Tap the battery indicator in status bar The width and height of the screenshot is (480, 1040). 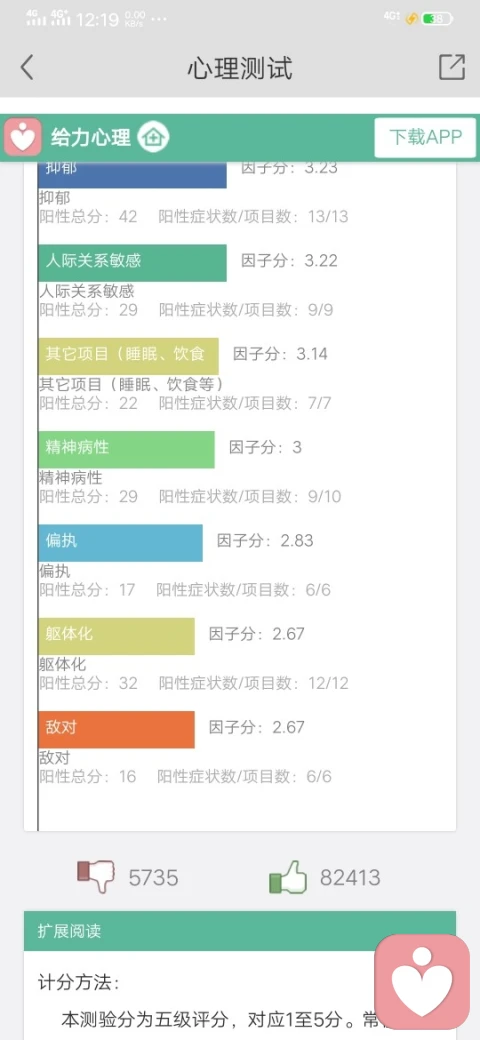pyautogui.click(x=437, y=19)
